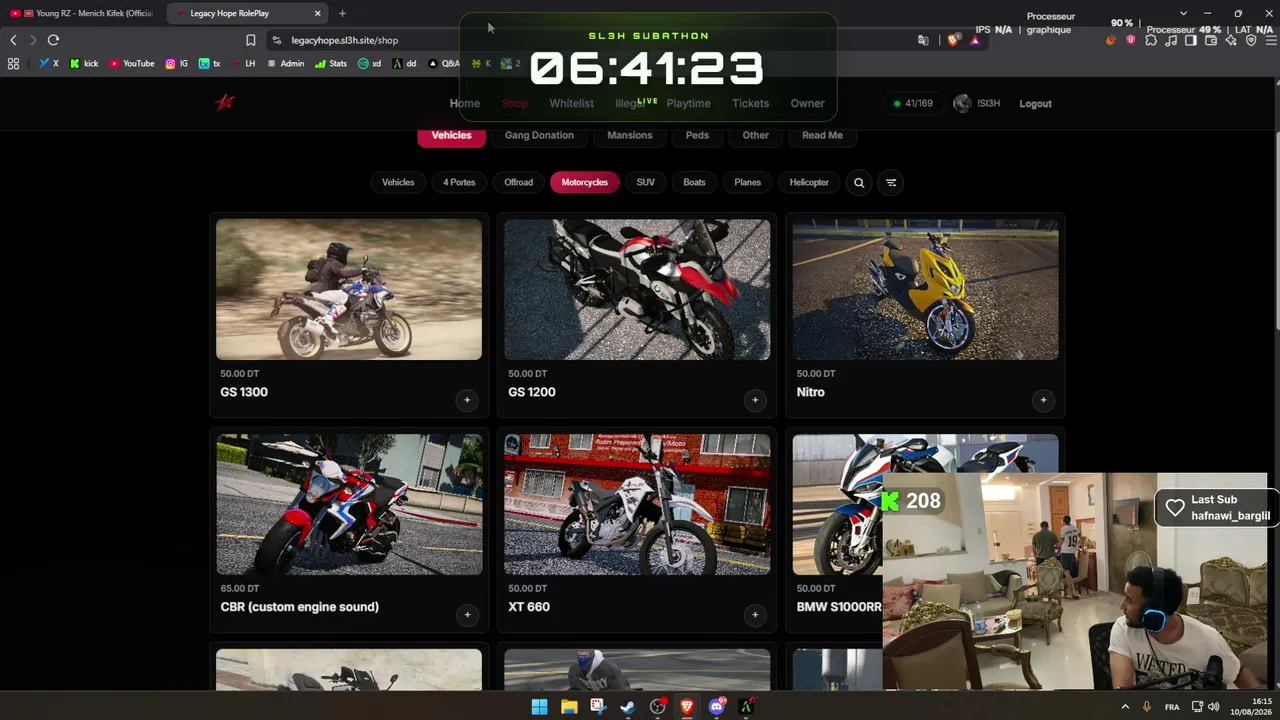Open Windows Start menu
The image size is (1280, 720).
[539, 707]
